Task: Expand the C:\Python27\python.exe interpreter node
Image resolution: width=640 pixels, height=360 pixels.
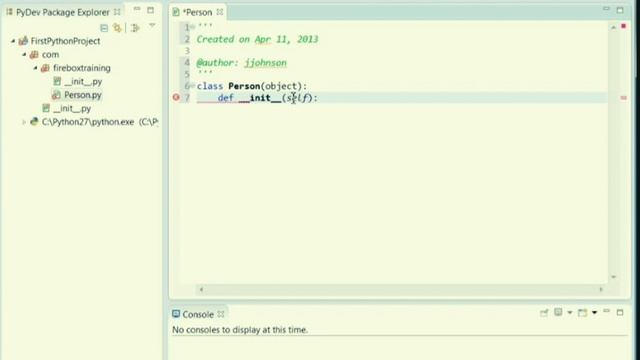Action: [x=24, y=122]
